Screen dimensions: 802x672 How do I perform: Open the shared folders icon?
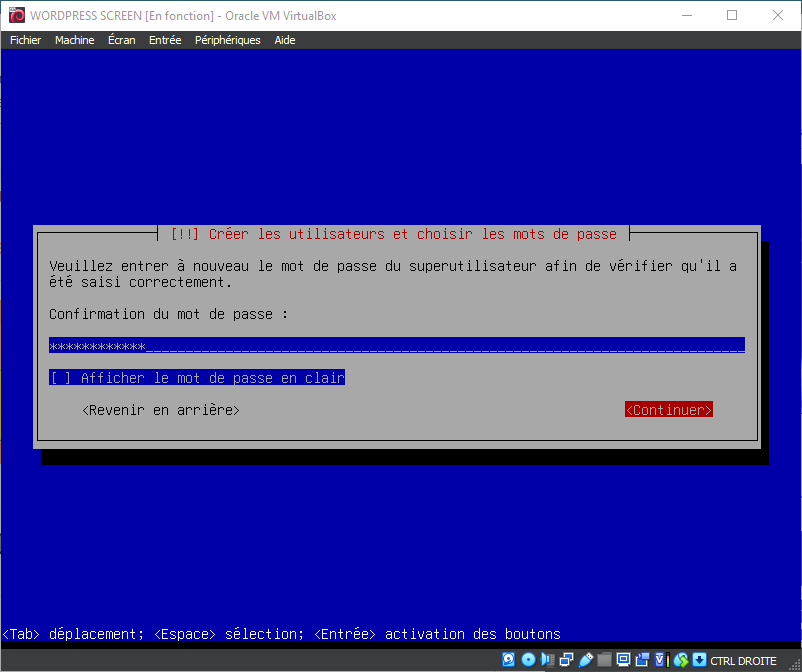[604, 660]
